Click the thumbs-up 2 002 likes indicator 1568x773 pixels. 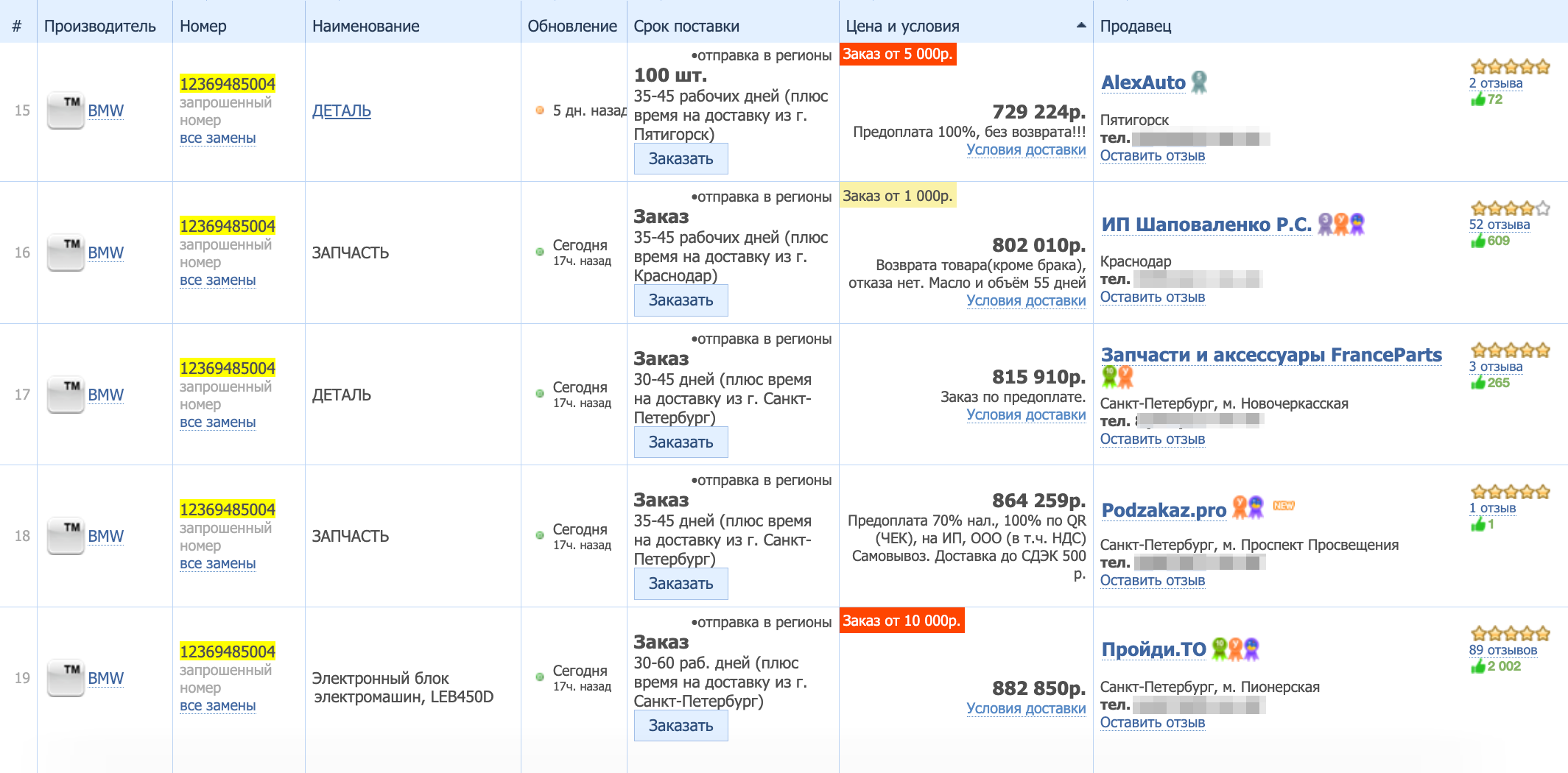pos(1495,666)
